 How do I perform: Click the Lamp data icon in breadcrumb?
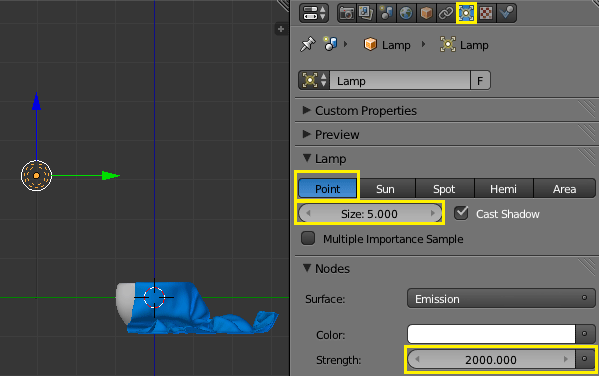click(448, 45)
